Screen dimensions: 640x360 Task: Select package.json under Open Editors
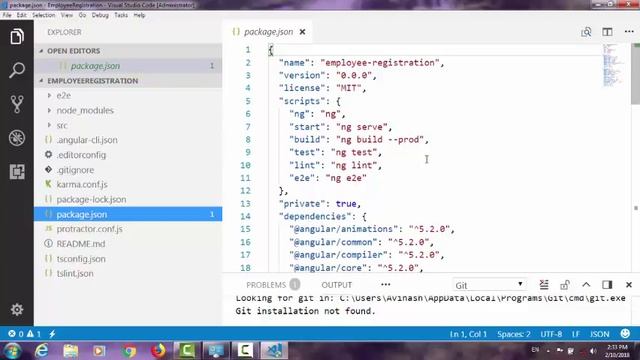[x=128, y=66]
